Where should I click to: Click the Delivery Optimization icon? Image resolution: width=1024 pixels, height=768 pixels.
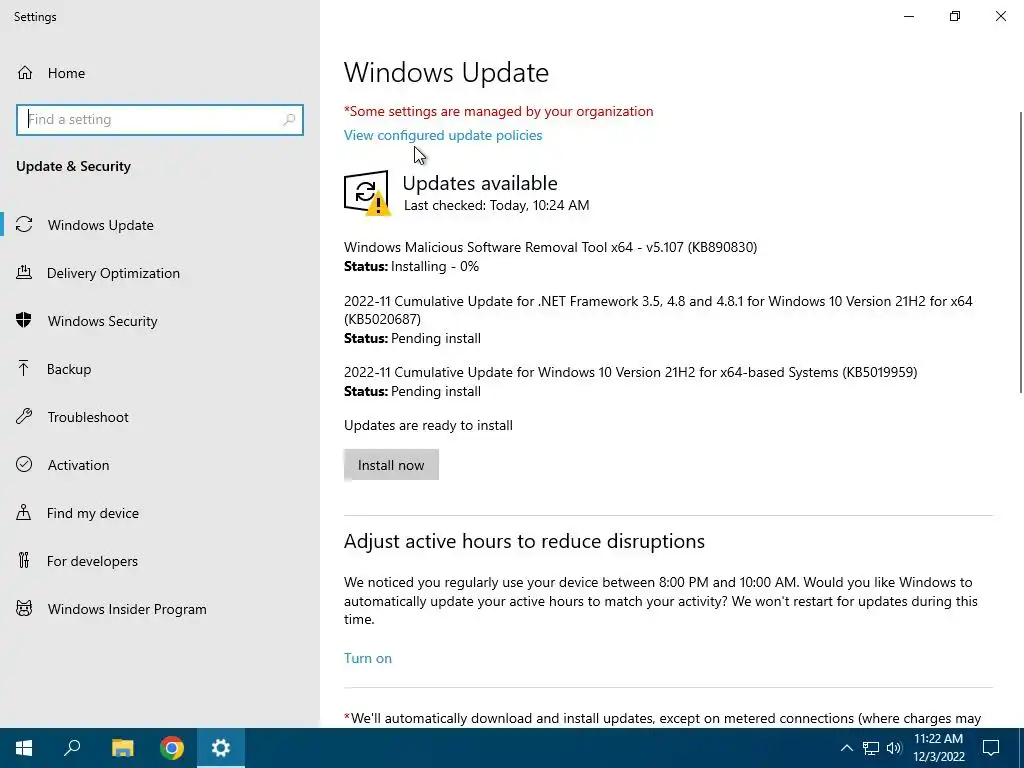[24, 272]
